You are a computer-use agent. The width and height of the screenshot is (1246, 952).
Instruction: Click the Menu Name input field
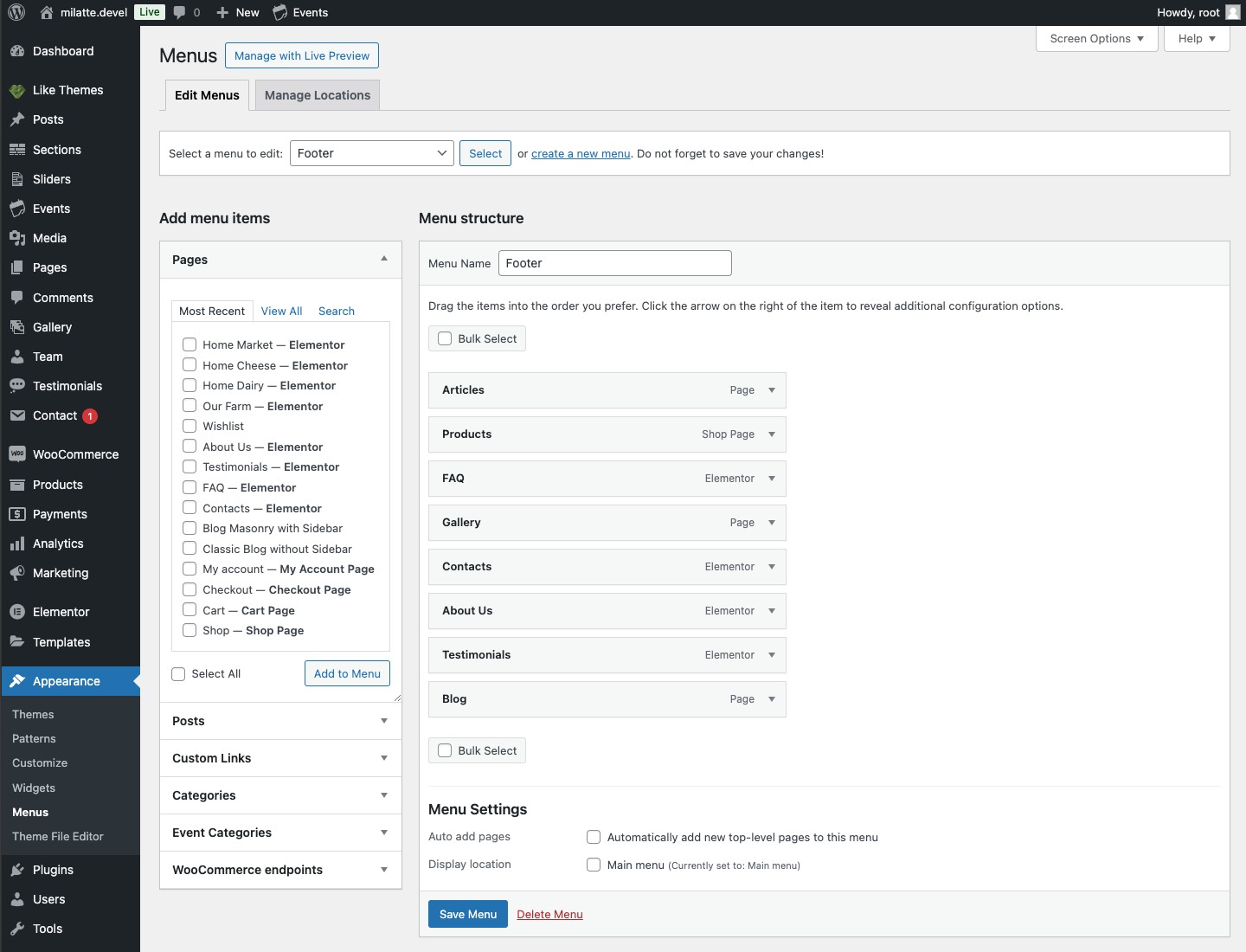pyautogui.click(x=615, y=263)
